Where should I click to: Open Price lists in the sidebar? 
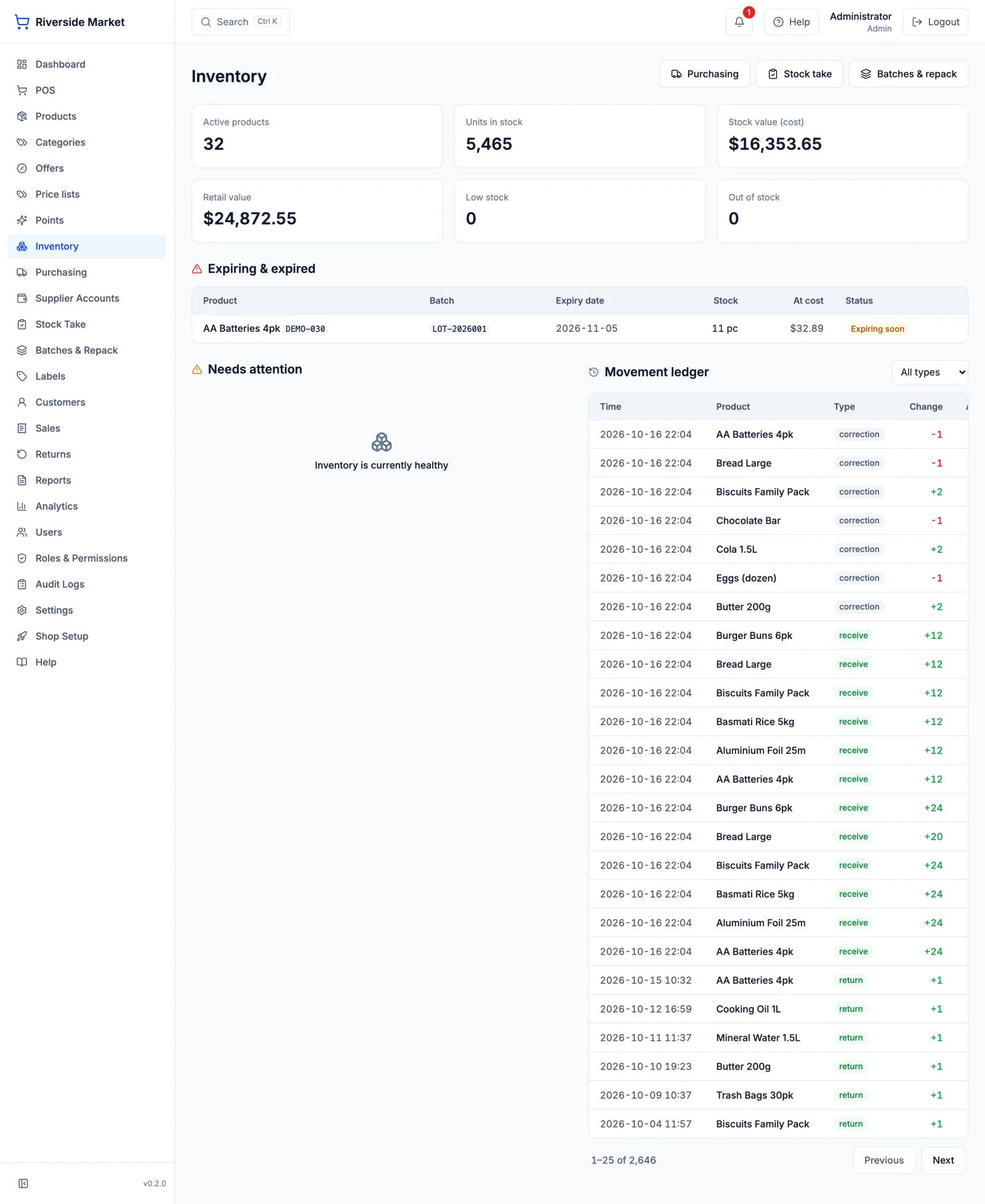click(x=87, y=195)
